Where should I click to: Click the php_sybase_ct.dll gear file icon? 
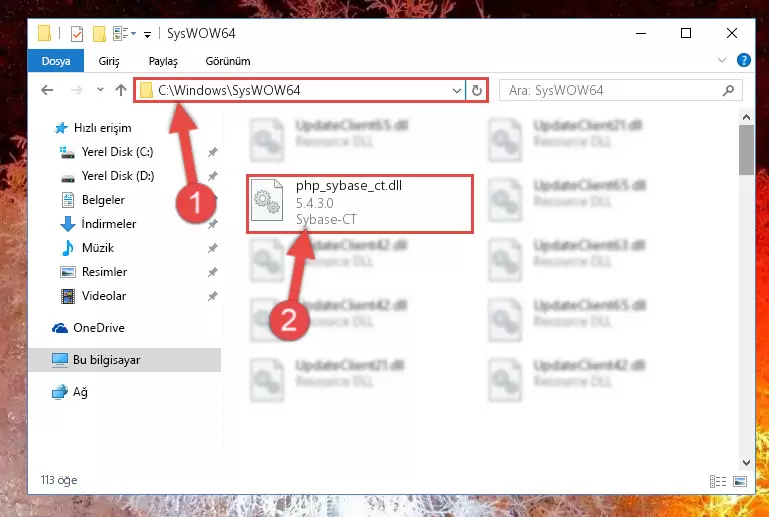(267, 200)
